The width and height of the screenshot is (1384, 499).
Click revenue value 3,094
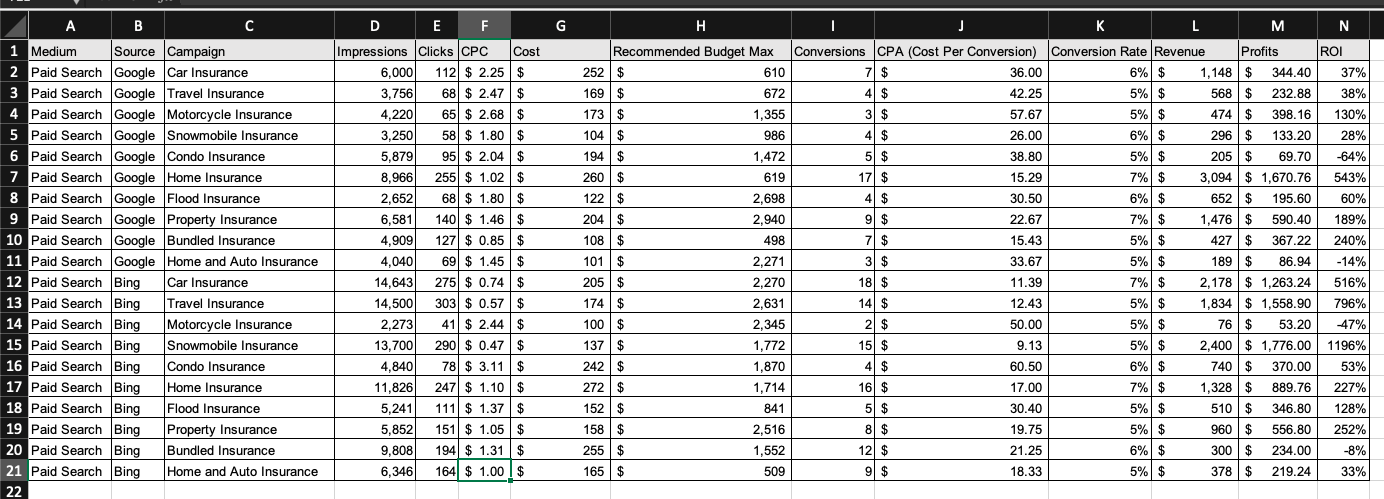point(1195,177)
